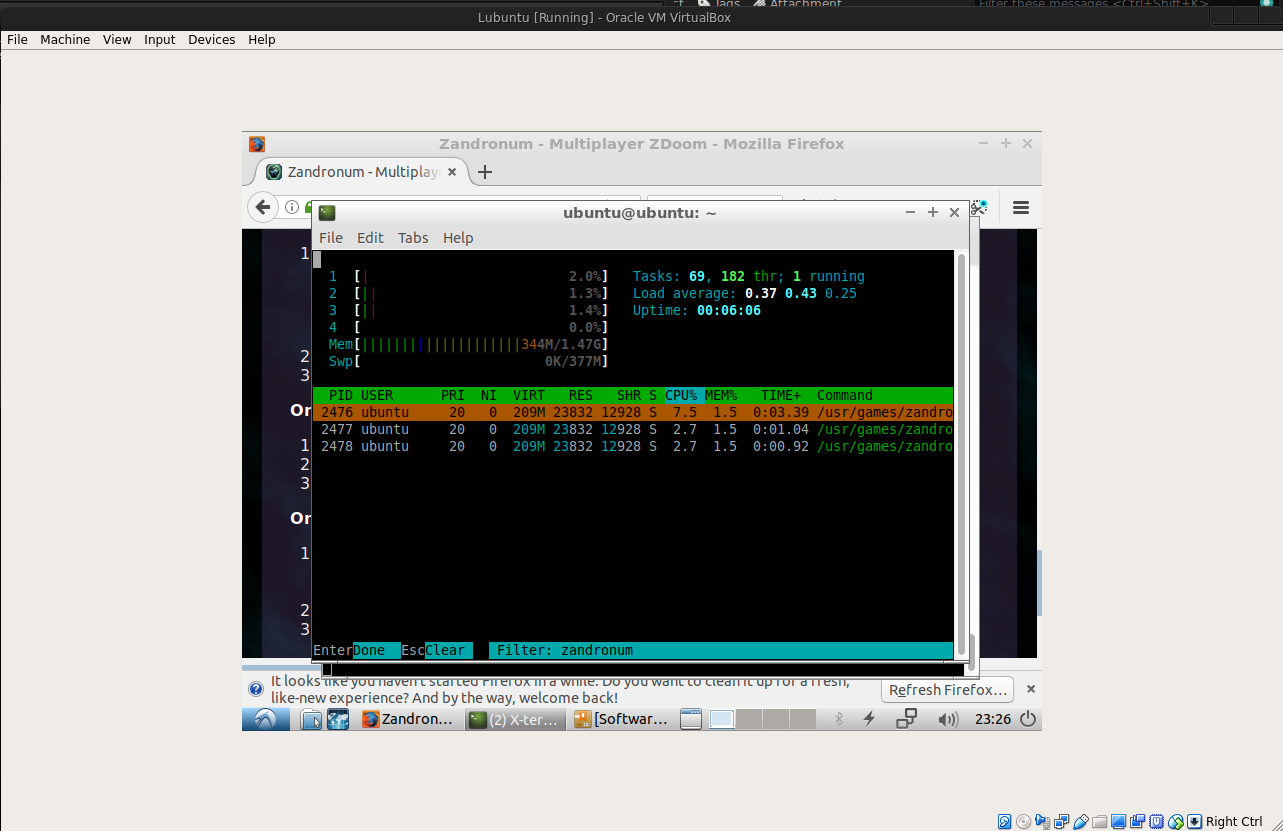The image size is (1283, 831).
Task: Open the Firefox hamburger menu
Action: point(1020,207)
